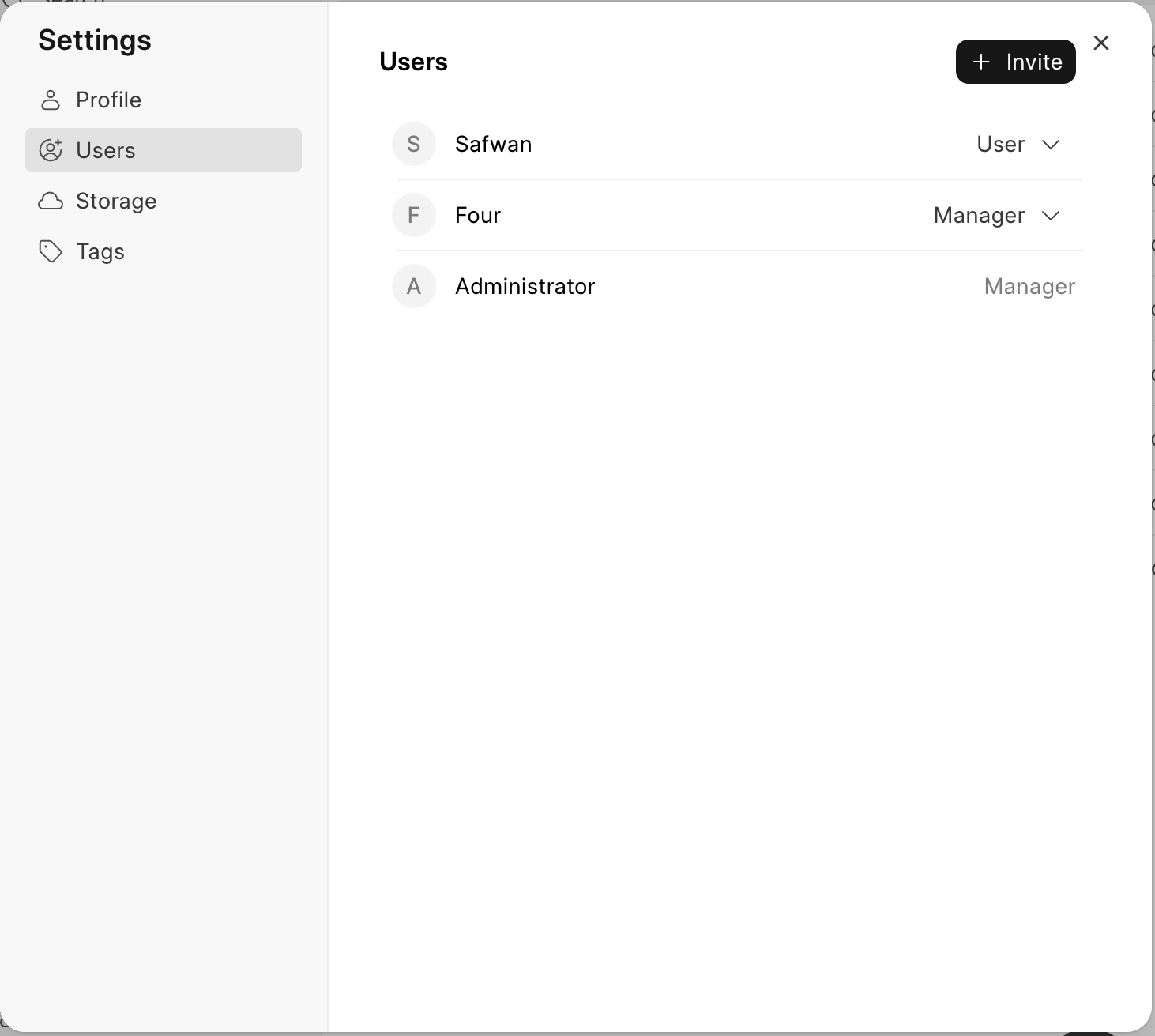Click the Storage cloud icon
This screenshot has height=1036, width=1155.
[x=51, y=201]
